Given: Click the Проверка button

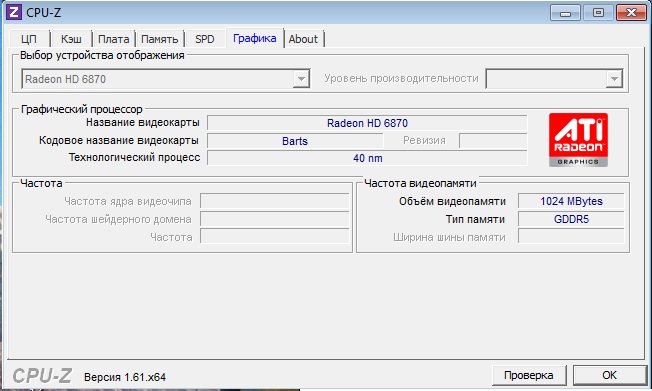Looking at the screenshot, I should tap(529, 375).
